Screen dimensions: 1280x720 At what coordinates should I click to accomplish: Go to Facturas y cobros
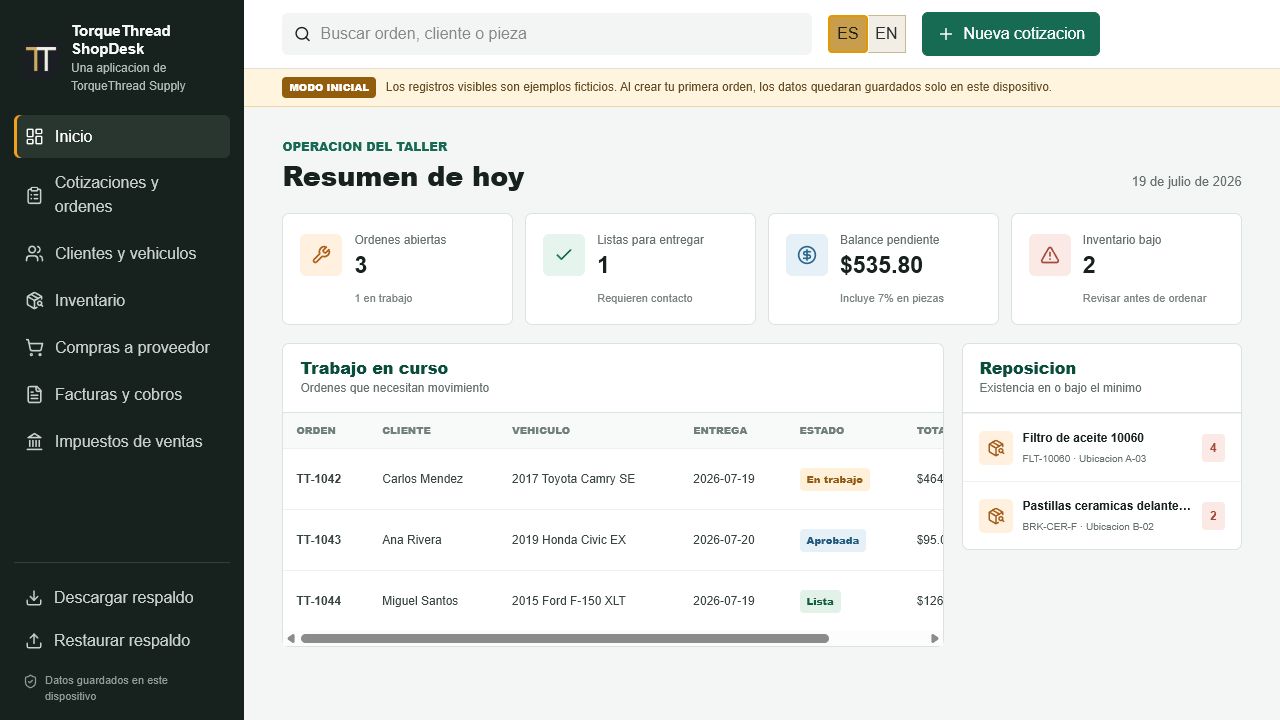tap(122, 395)
